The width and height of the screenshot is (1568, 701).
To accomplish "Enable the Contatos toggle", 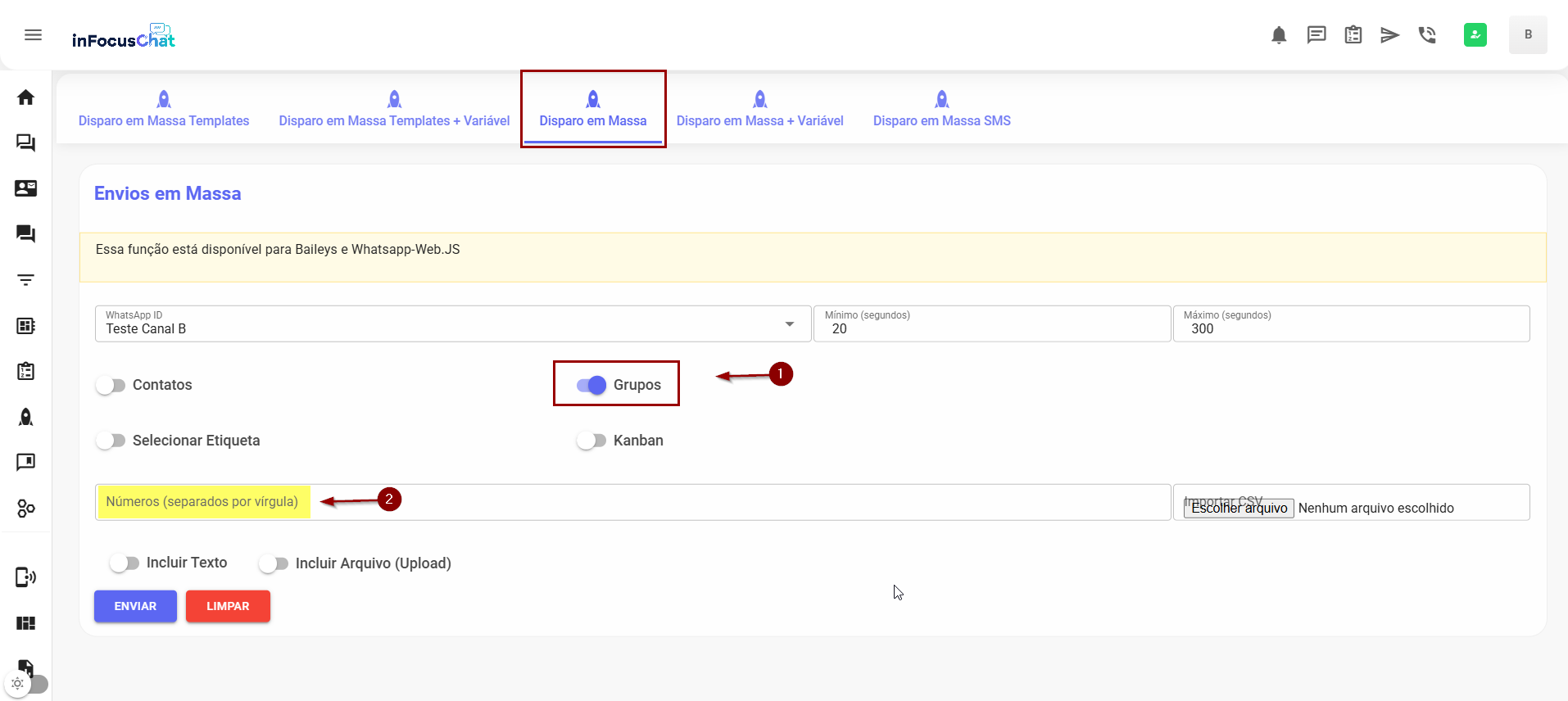I will [x=111, y=385].
